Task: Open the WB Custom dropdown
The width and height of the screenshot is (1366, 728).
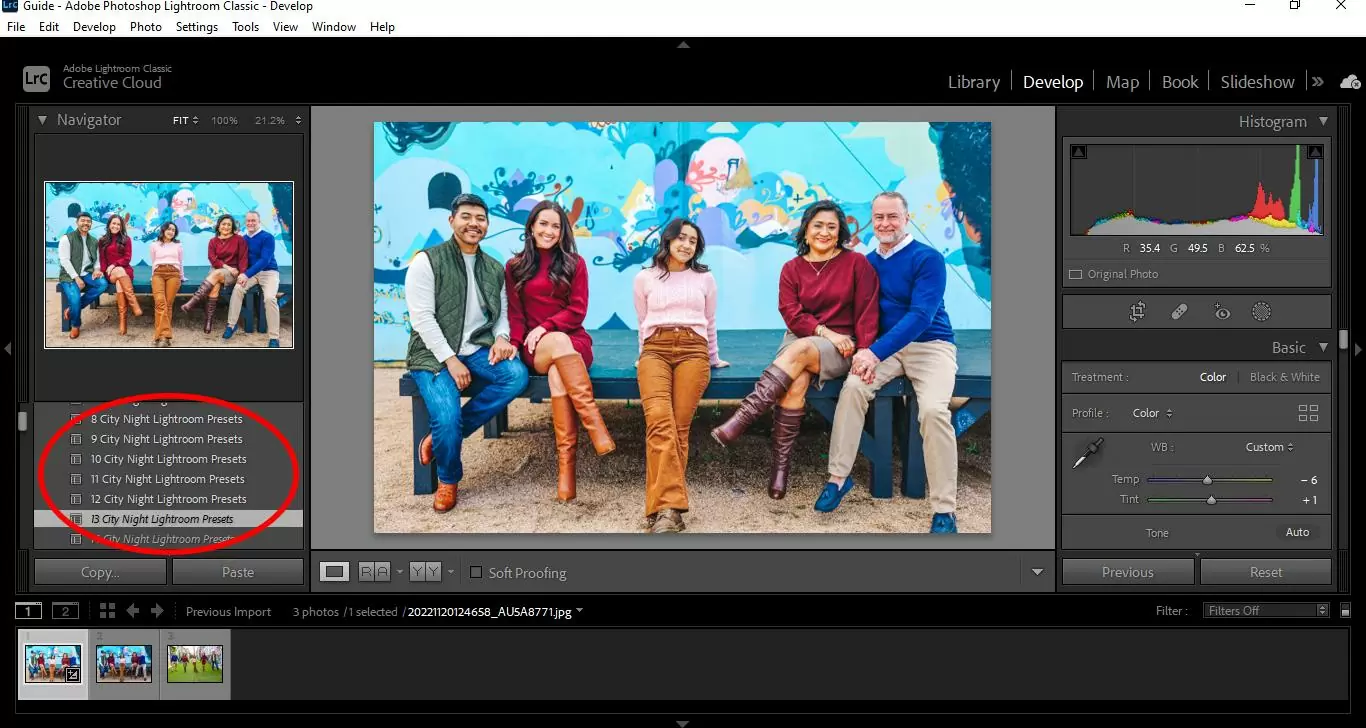Action: pyautogui.click(x=1270, y=447)
